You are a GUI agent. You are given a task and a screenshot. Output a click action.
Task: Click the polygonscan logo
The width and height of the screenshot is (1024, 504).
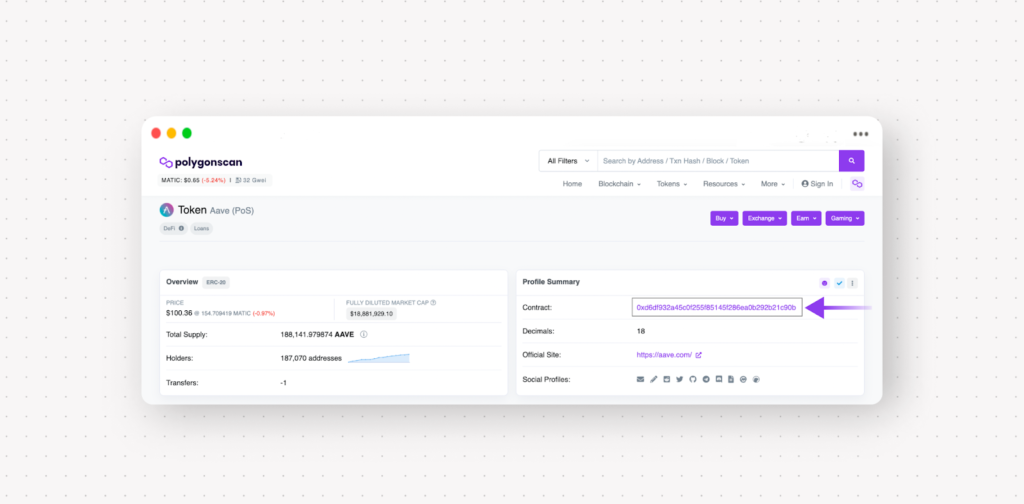200,163
